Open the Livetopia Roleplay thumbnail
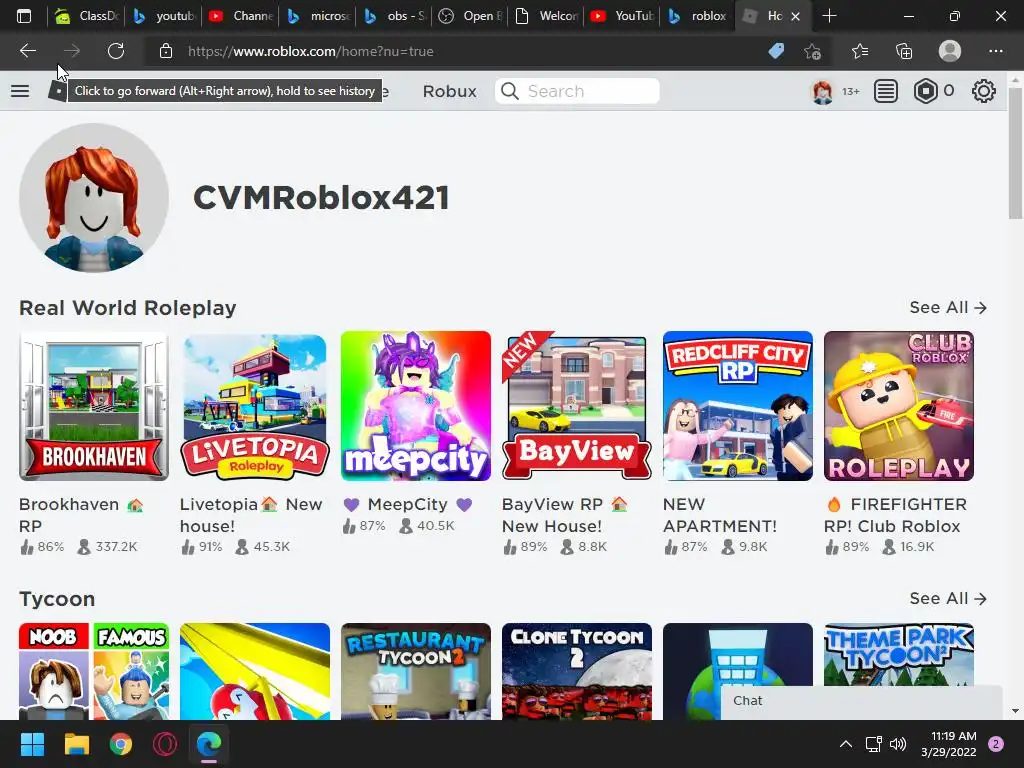This screenshot has height=768, width=1024. pyautogui.click(x=255, y=406)
